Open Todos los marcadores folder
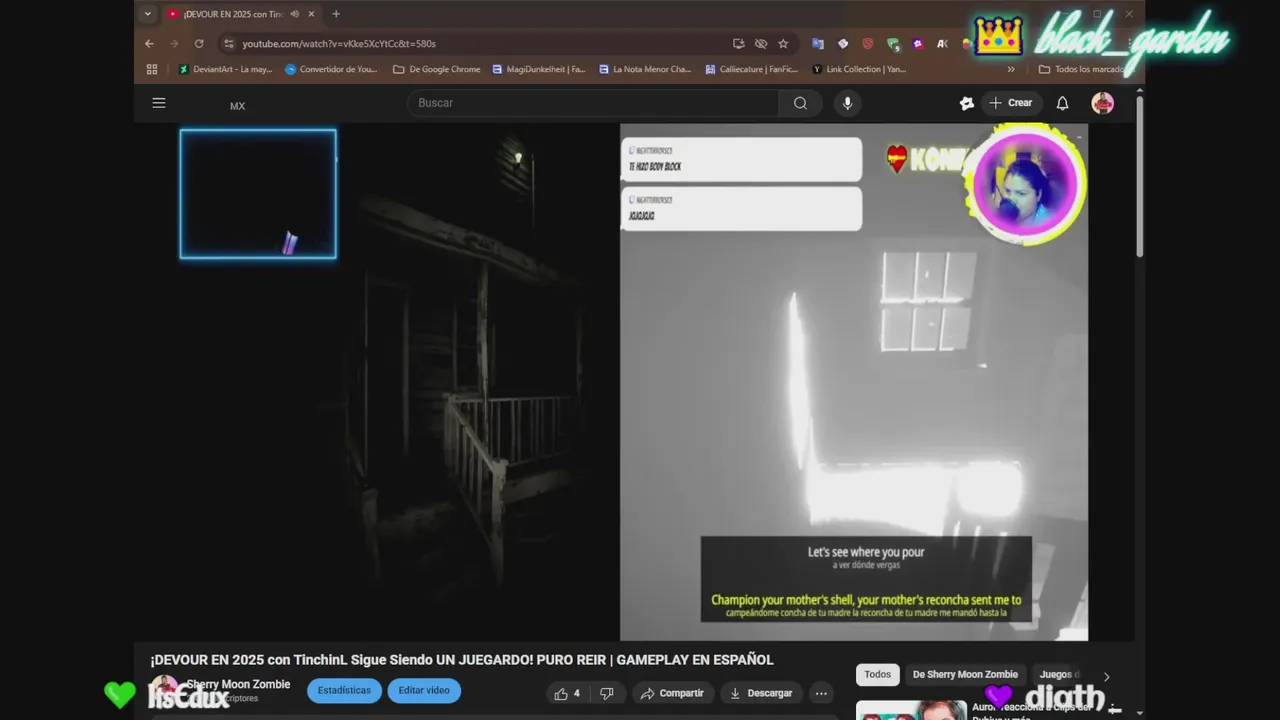This screenshot has height=720, width=1280. (1086, 69)
